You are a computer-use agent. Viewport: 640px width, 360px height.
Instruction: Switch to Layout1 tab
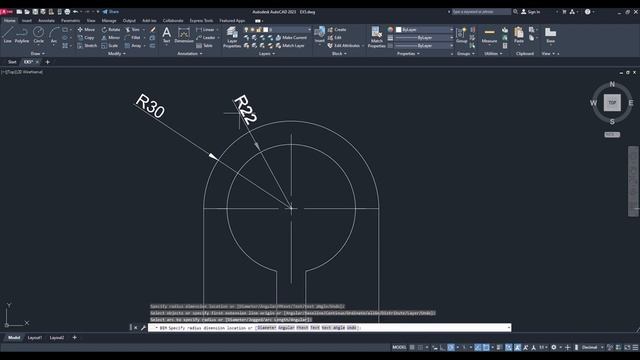click(x=35, y=338)
